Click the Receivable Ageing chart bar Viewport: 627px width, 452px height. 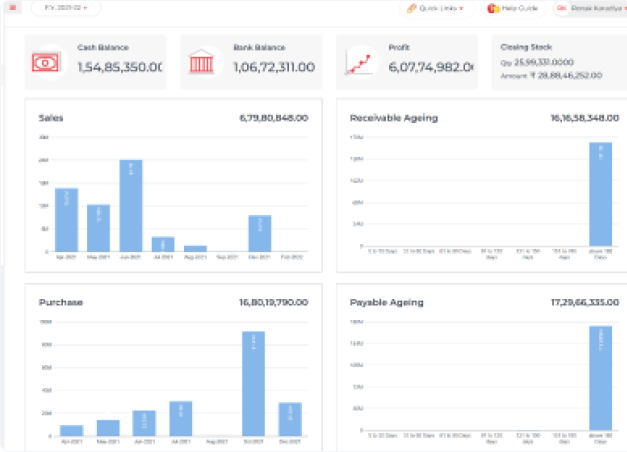(x=600, y=195)
